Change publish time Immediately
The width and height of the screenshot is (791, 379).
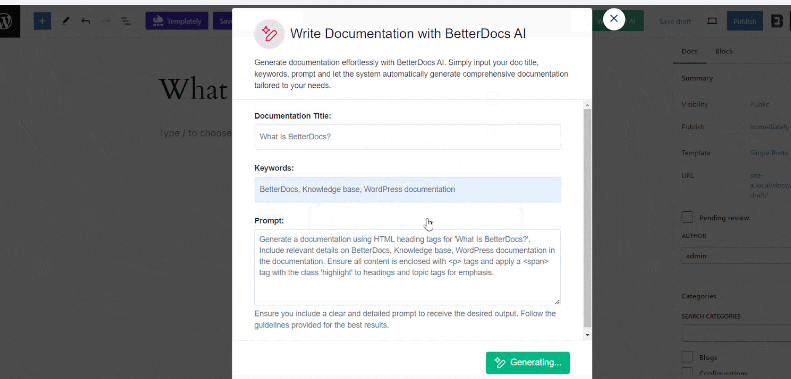[x=769, y=127]
